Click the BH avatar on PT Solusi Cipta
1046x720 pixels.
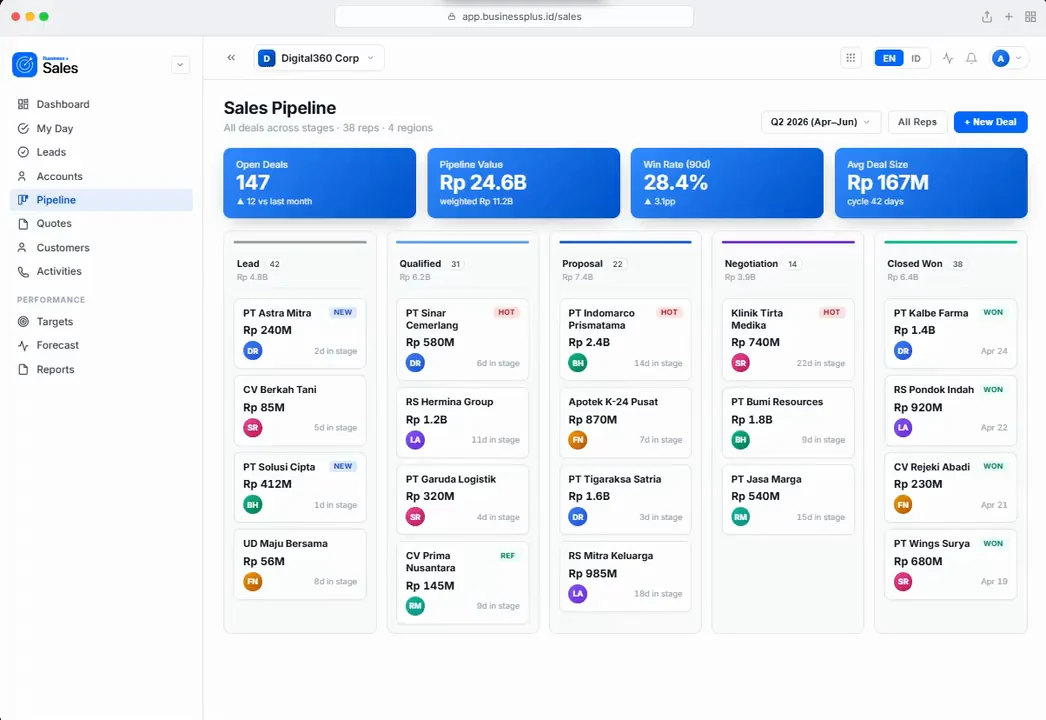tap(252, 505)
